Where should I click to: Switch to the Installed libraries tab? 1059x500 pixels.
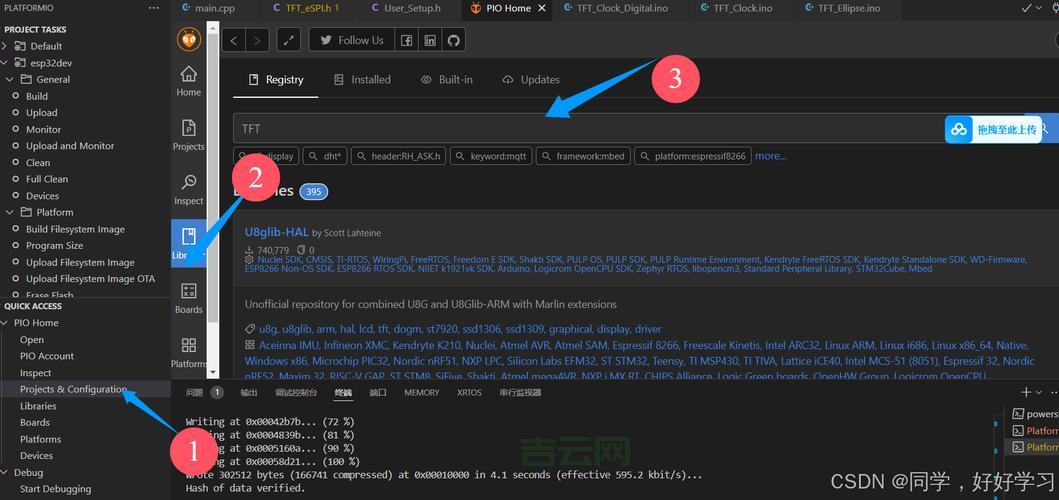pos(362,80)
